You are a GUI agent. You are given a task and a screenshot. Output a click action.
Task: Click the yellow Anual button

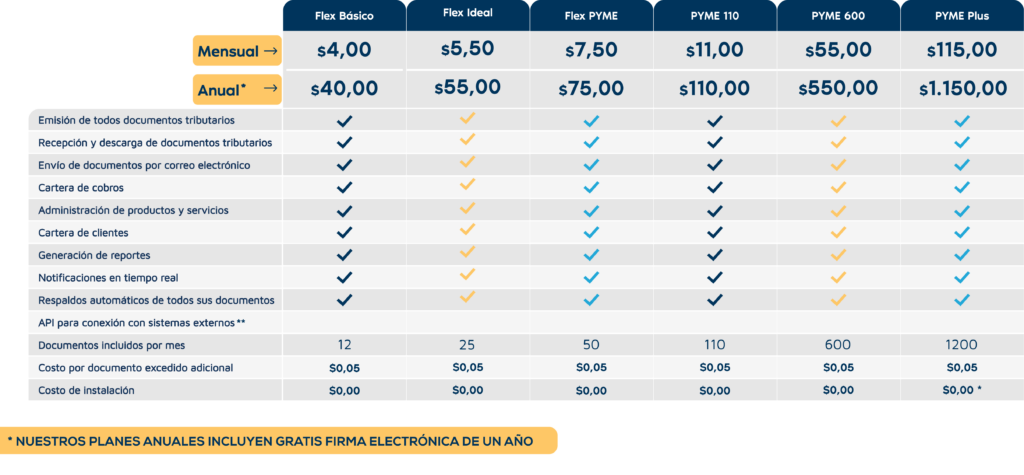click(x=237, y=90)
